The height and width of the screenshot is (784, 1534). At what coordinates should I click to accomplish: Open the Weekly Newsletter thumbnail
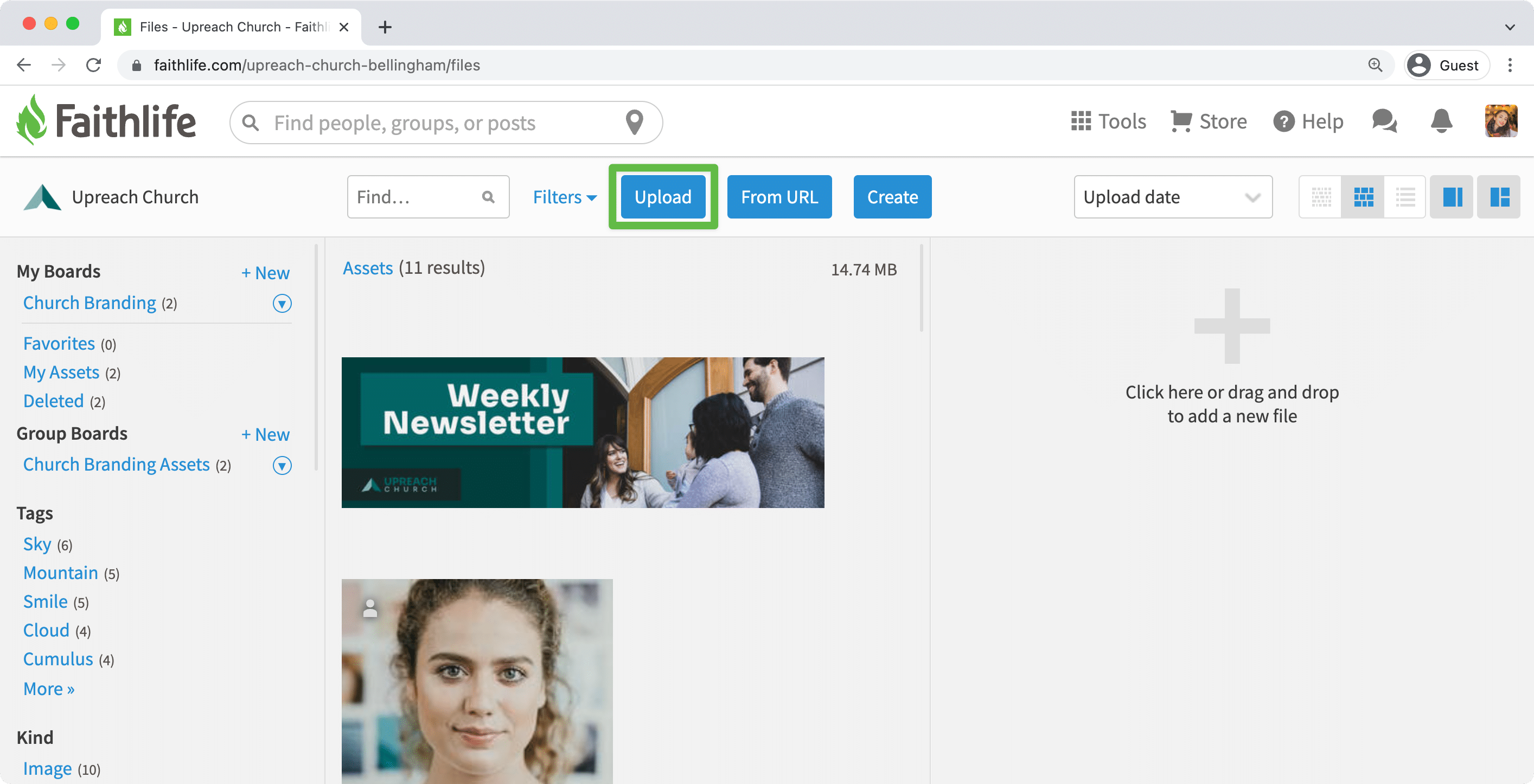583,432
